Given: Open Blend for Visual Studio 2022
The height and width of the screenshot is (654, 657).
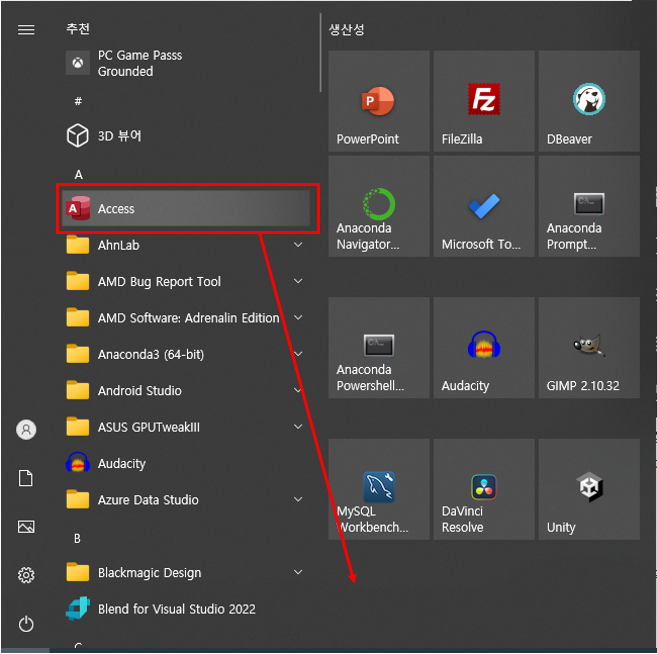Looking at the screenshot, I should tap(186, 609).
